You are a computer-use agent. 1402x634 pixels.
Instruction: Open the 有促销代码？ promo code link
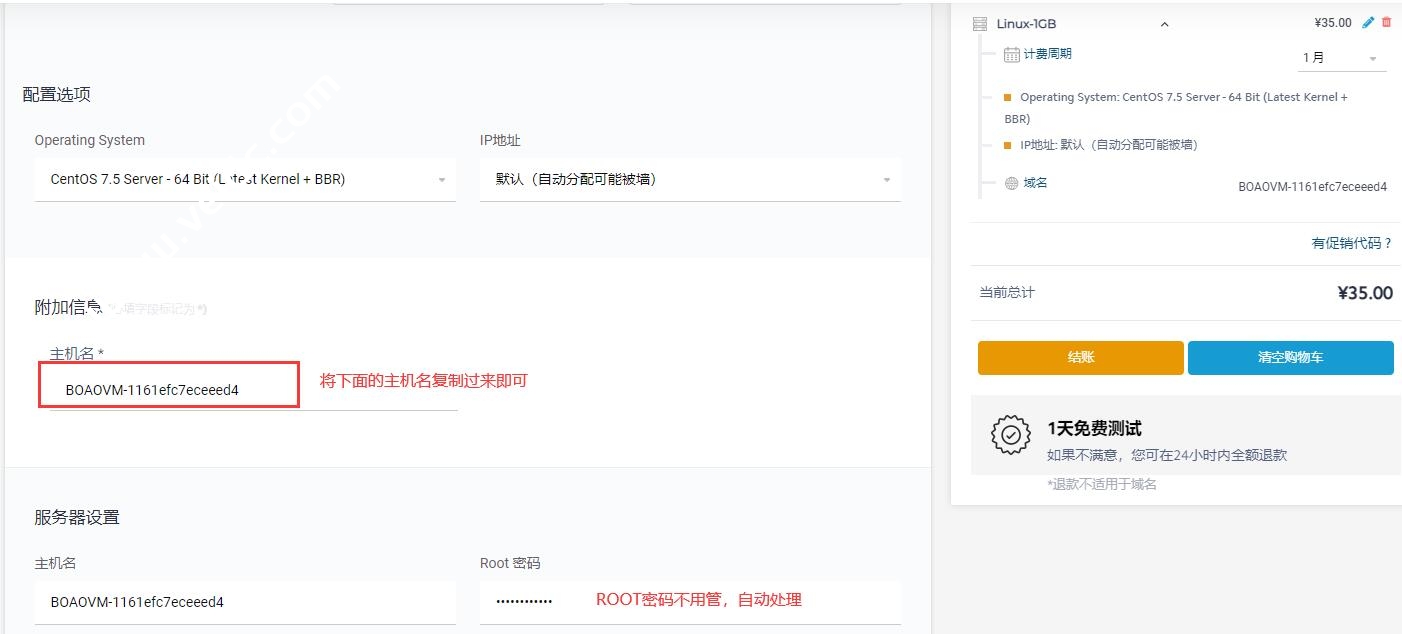click(1351, 243)
